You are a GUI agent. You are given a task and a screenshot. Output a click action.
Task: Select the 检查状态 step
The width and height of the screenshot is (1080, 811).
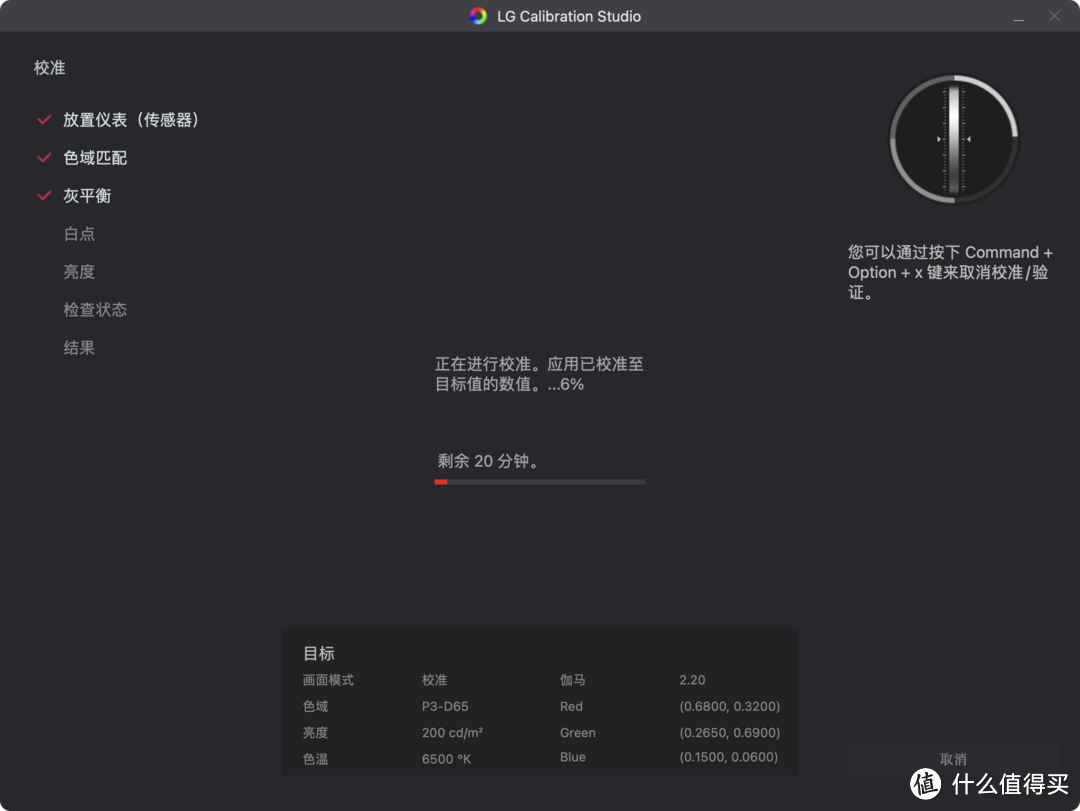(x=95, y=309)
